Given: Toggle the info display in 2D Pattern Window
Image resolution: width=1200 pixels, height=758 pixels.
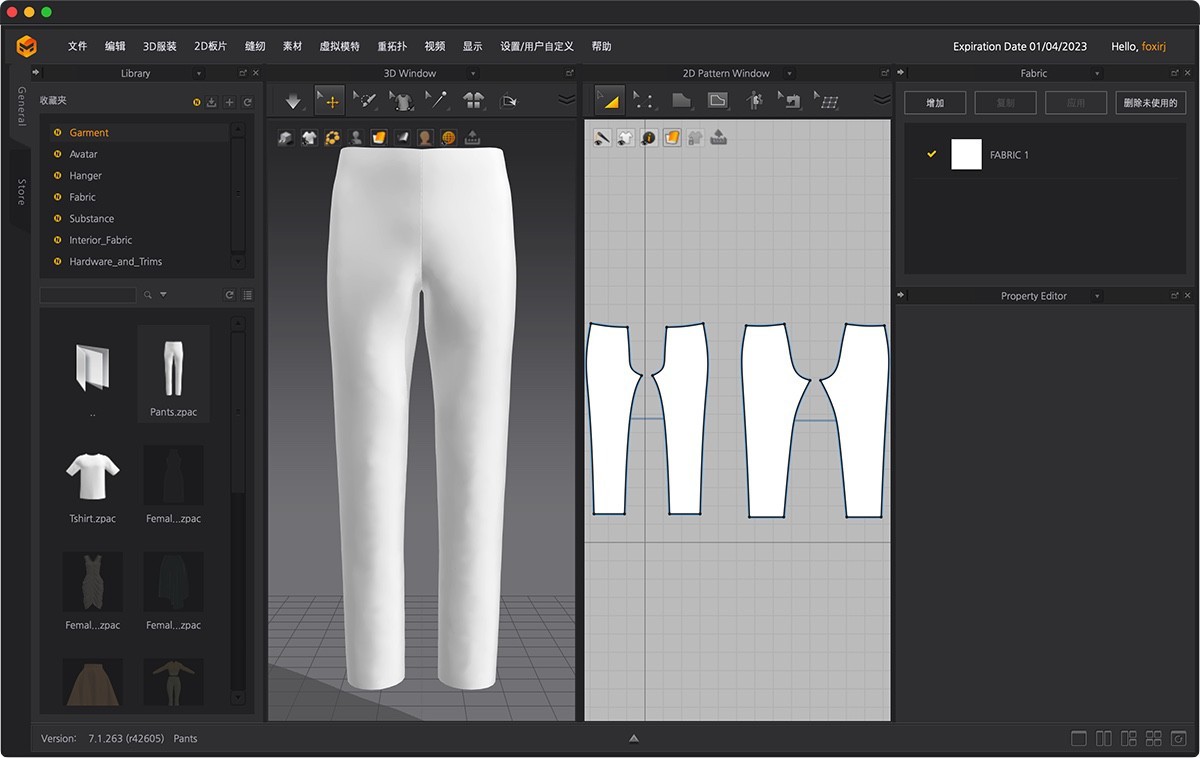Looking at the screenshot, I should click(x=649, y=138).
